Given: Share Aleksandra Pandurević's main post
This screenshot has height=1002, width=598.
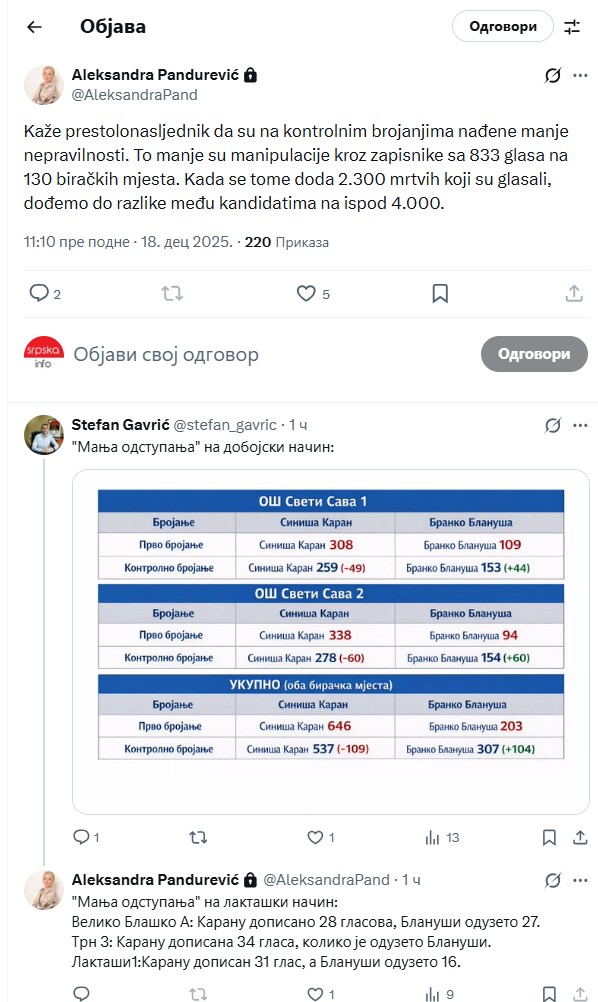Looking at the screenshot, I should 572,294.
